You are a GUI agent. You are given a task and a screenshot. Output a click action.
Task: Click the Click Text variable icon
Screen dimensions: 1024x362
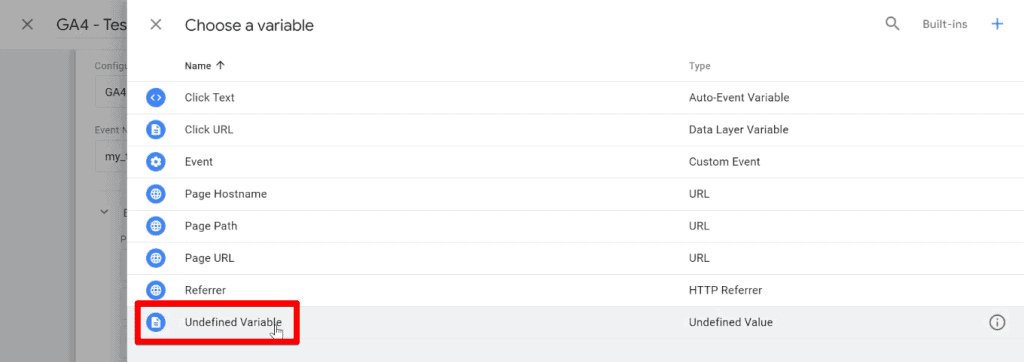(x=155, y=97)
